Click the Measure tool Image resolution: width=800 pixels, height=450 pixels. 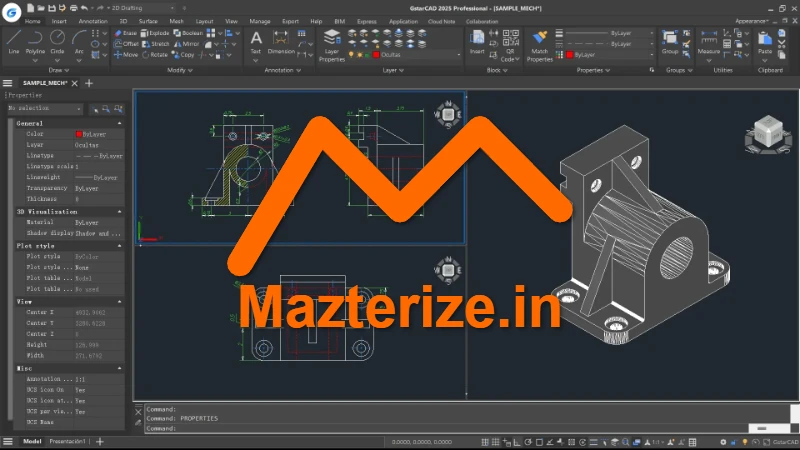(x=709, y=42)
